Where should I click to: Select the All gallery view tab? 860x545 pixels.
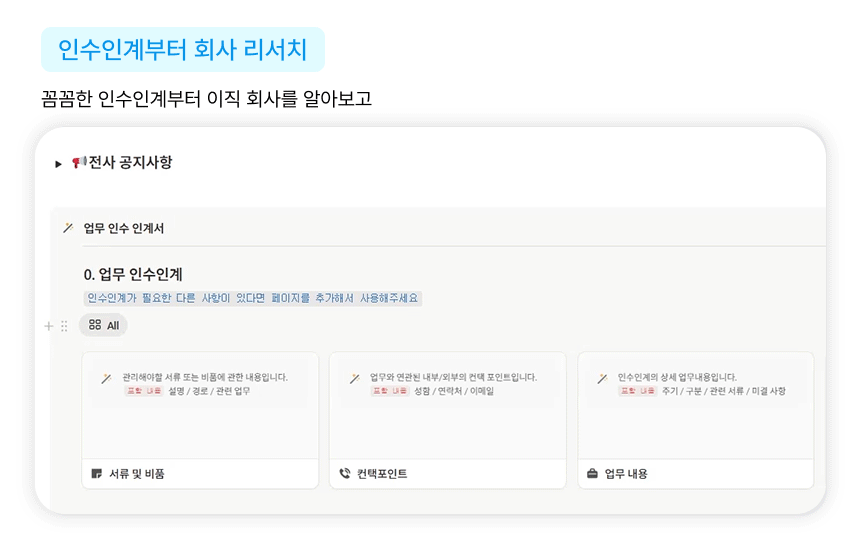(104, 325)
